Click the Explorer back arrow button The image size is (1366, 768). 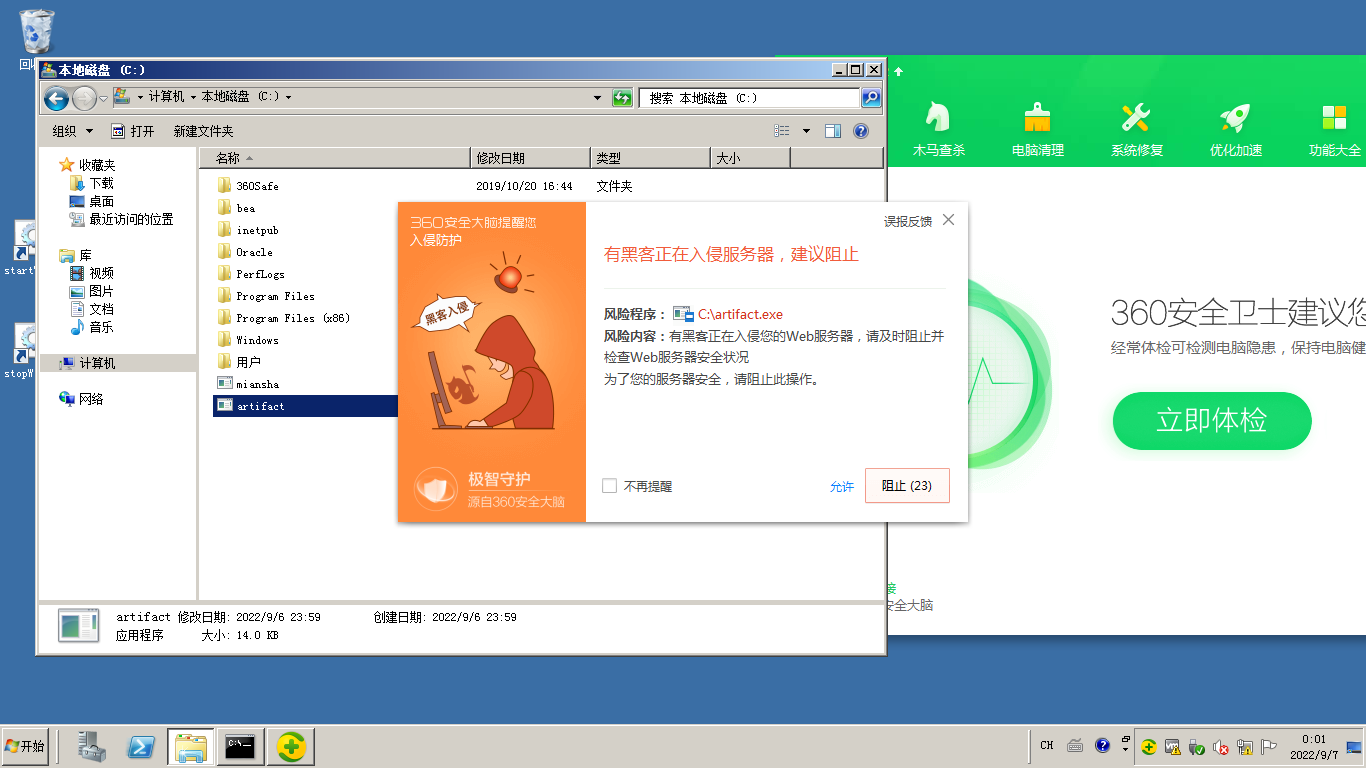(x=56, y=98)
